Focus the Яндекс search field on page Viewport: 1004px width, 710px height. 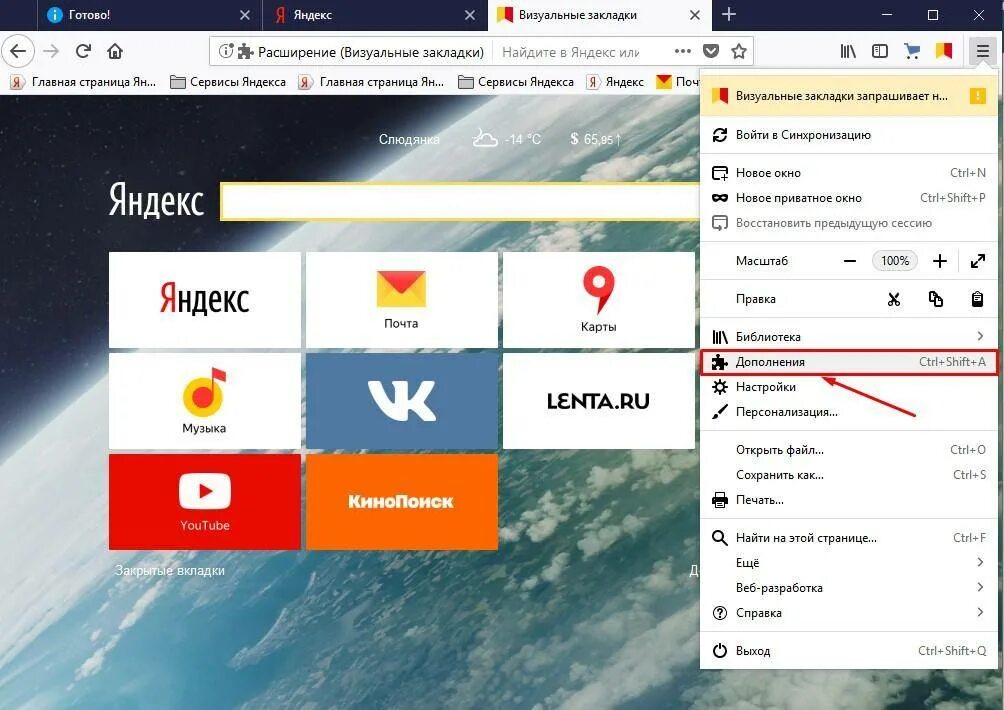pos(460,202)
